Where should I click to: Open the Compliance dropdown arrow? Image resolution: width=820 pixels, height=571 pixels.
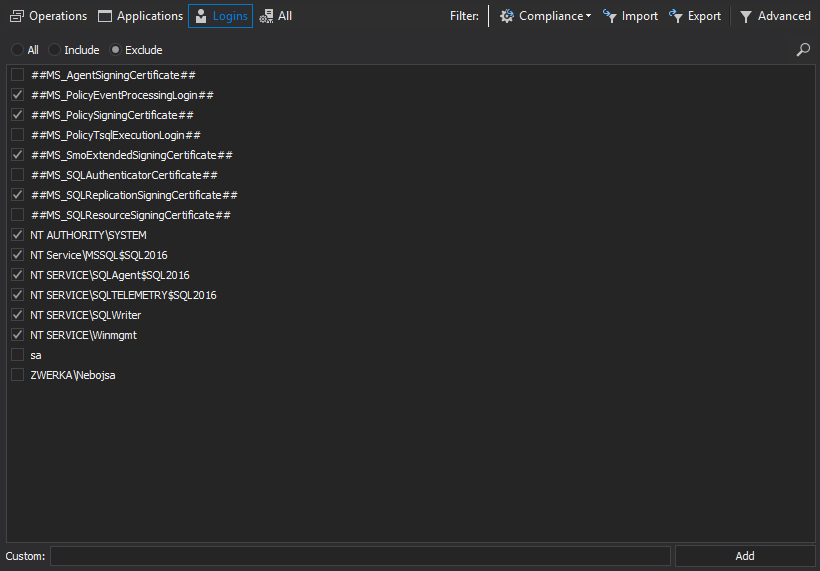point(588,16)
